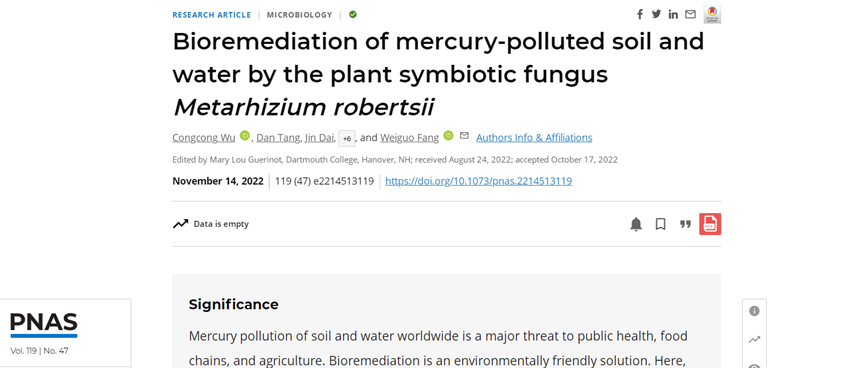Open Authors Info & Affiliations
The image size is (865, 368).
534,137
